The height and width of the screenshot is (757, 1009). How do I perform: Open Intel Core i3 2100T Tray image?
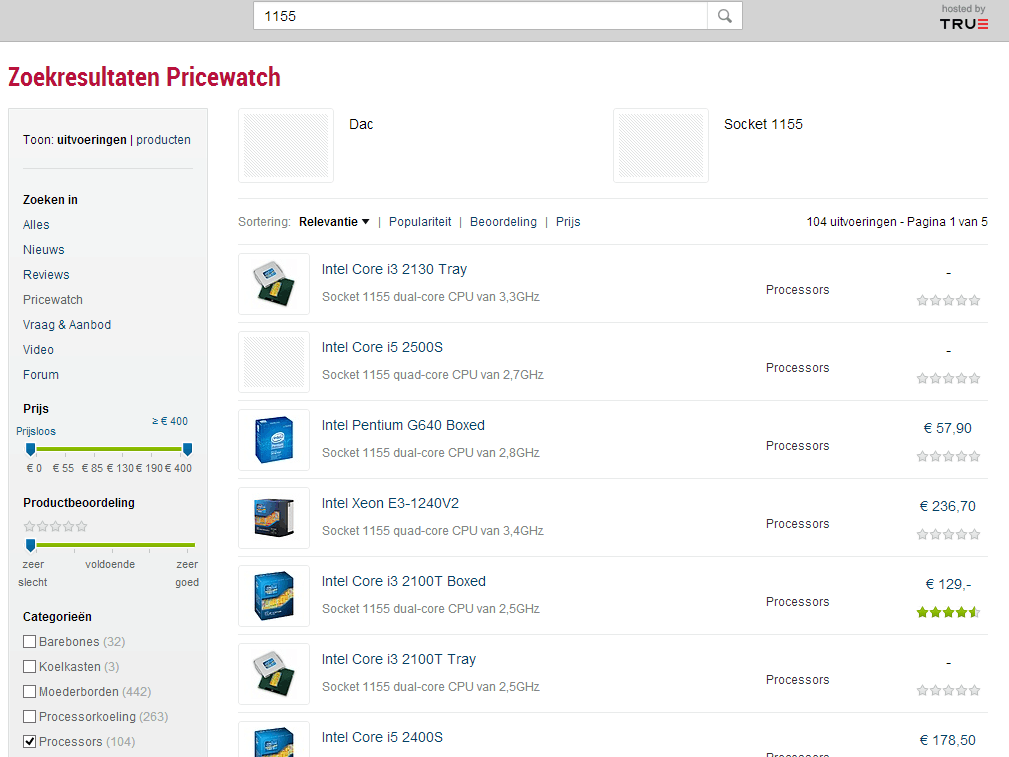(x=274, y=673)
